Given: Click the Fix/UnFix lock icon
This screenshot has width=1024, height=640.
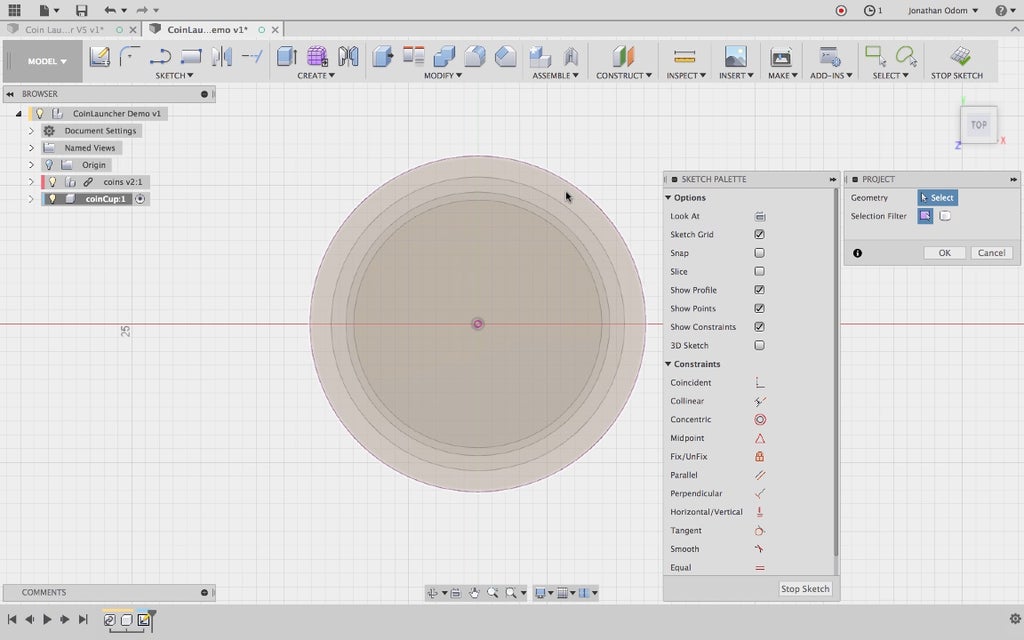Looking at the screenshot, I should pos(760,457).
